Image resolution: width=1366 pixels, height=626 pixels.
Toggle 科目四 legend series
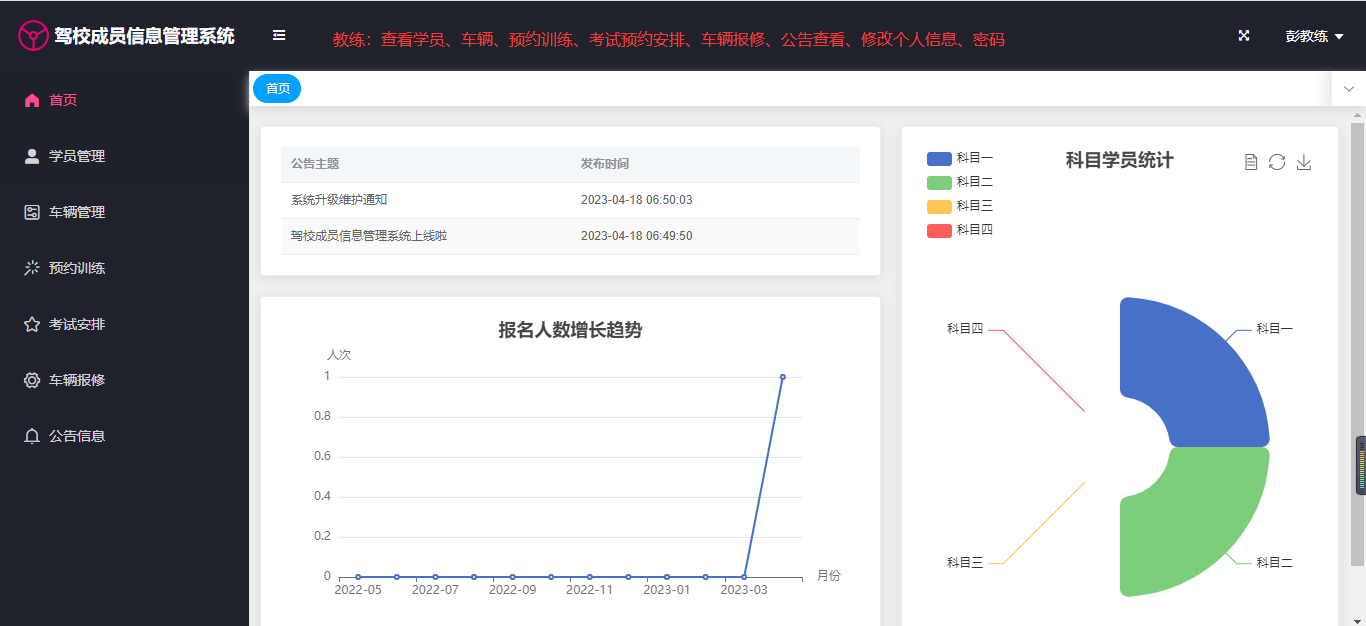pos(959,230)
